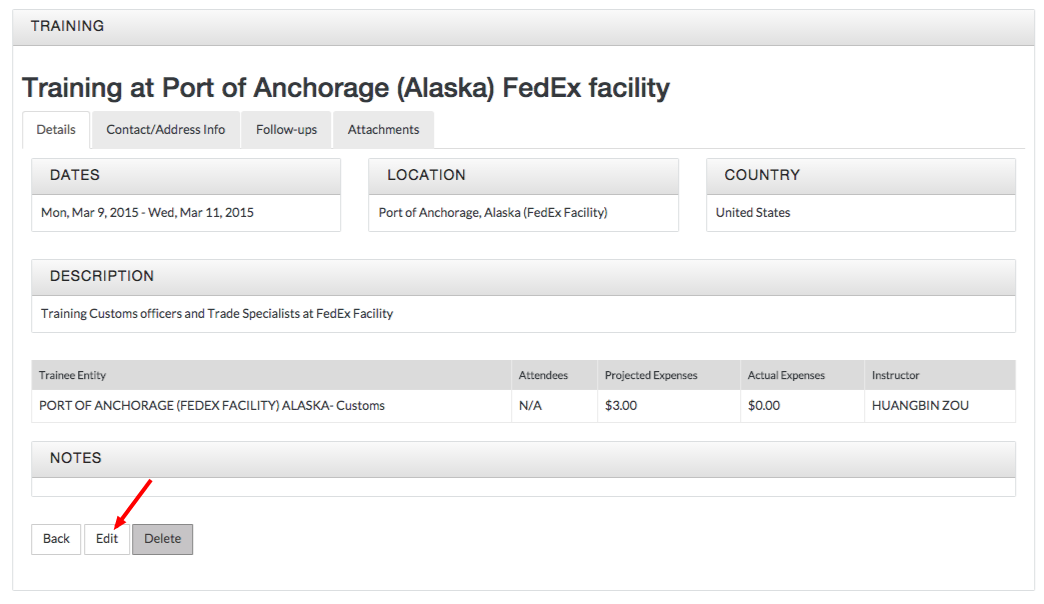Click the training dates text

[x=147, y=213]
